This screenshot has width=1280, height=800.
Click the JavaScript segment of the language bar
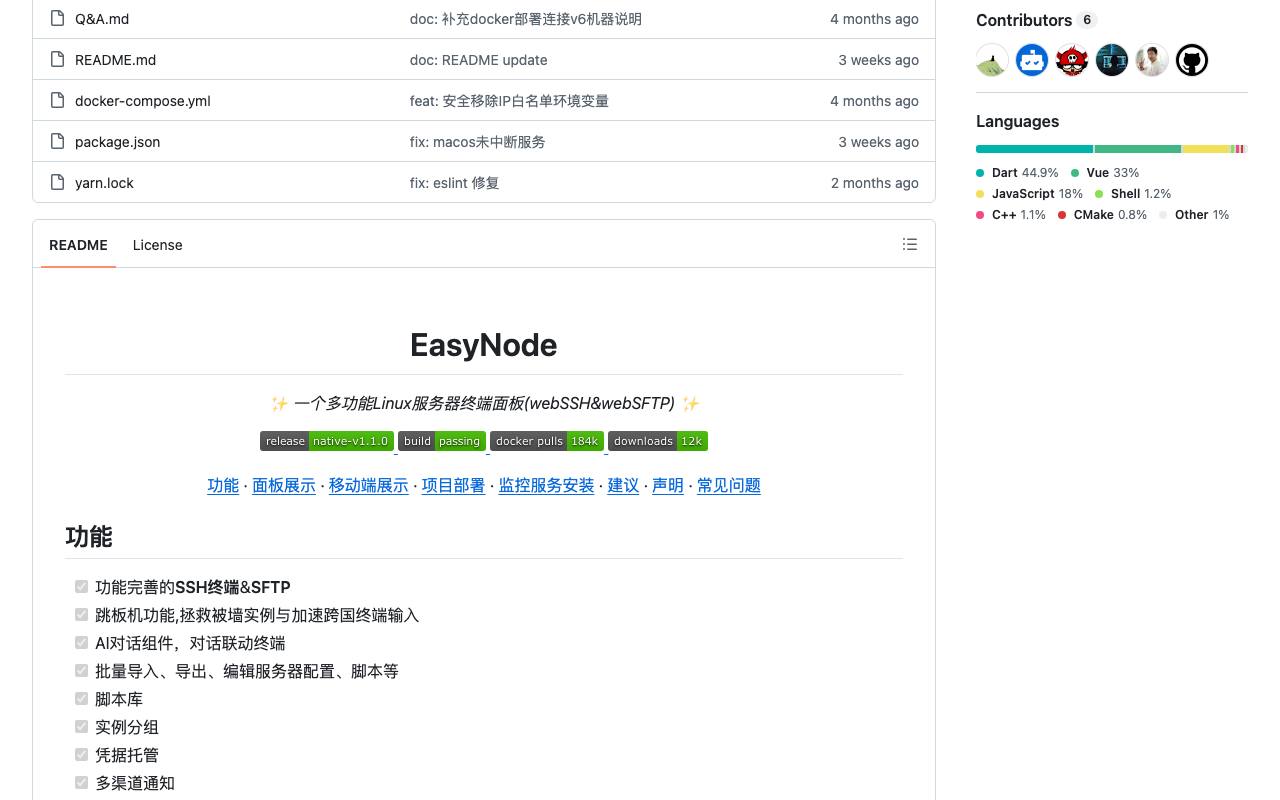click(x=1206, y=149)
